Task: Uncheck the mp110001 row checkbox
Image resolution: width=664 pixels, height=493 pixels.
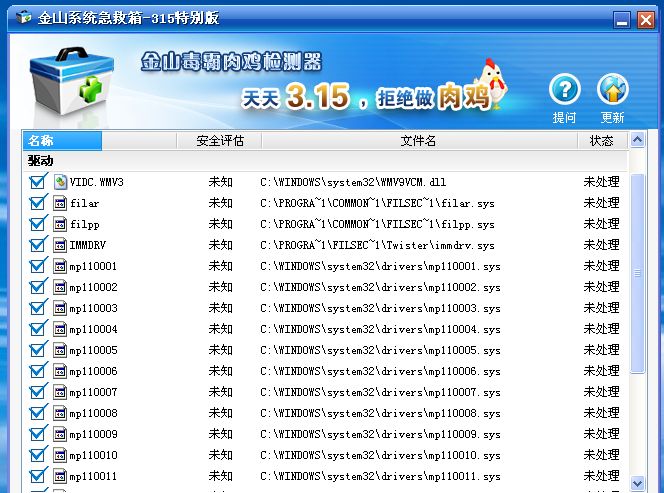Action: [x=37, y=266]
